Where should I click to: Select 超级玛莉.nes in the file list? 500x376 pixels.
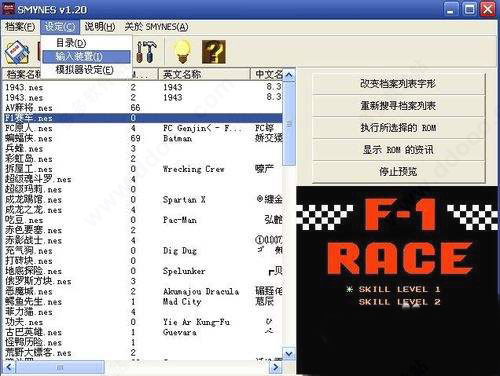[x=33, y=190]
